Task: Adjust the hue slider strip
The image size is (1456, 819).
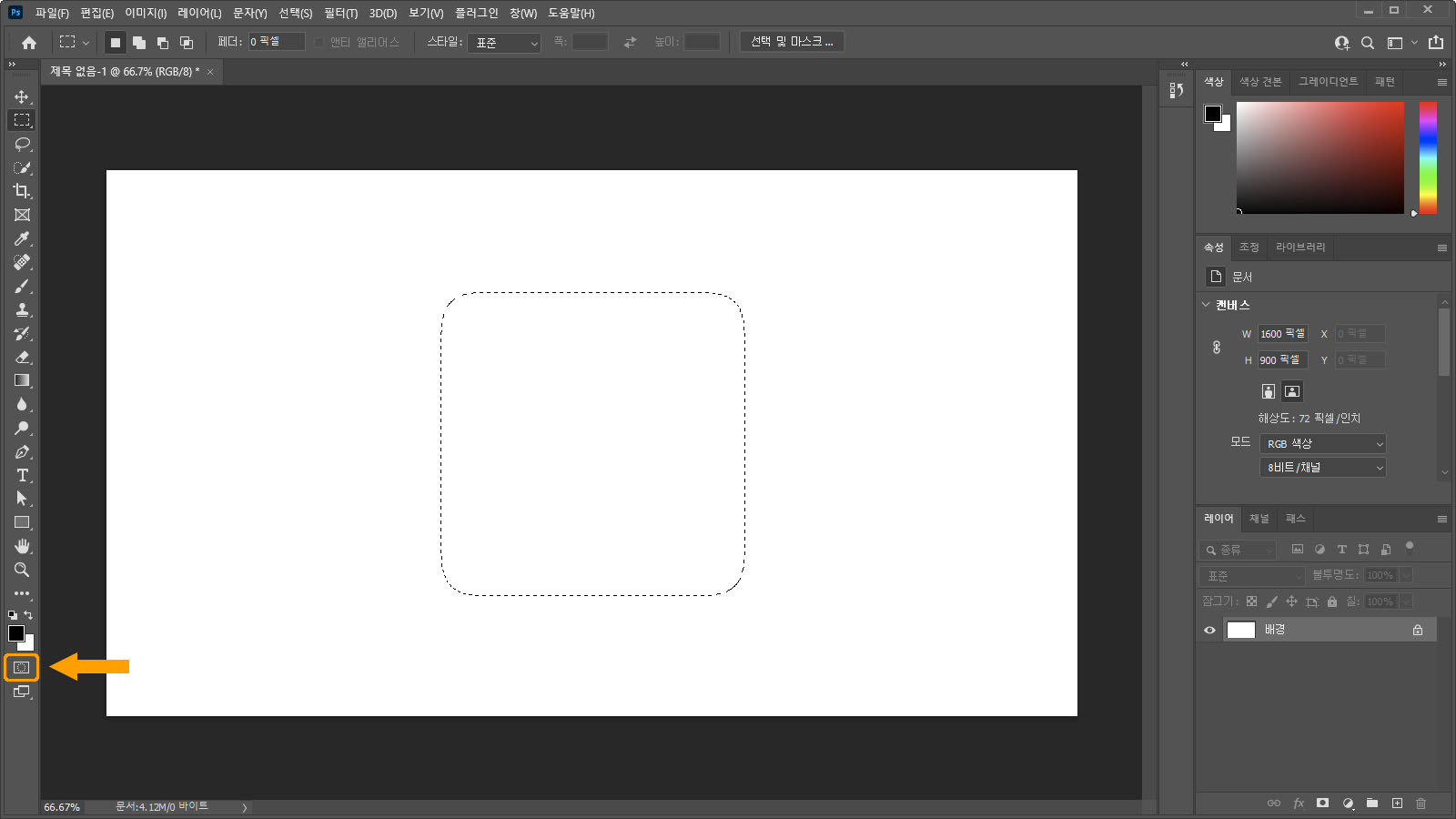Action: point(1428,157)
